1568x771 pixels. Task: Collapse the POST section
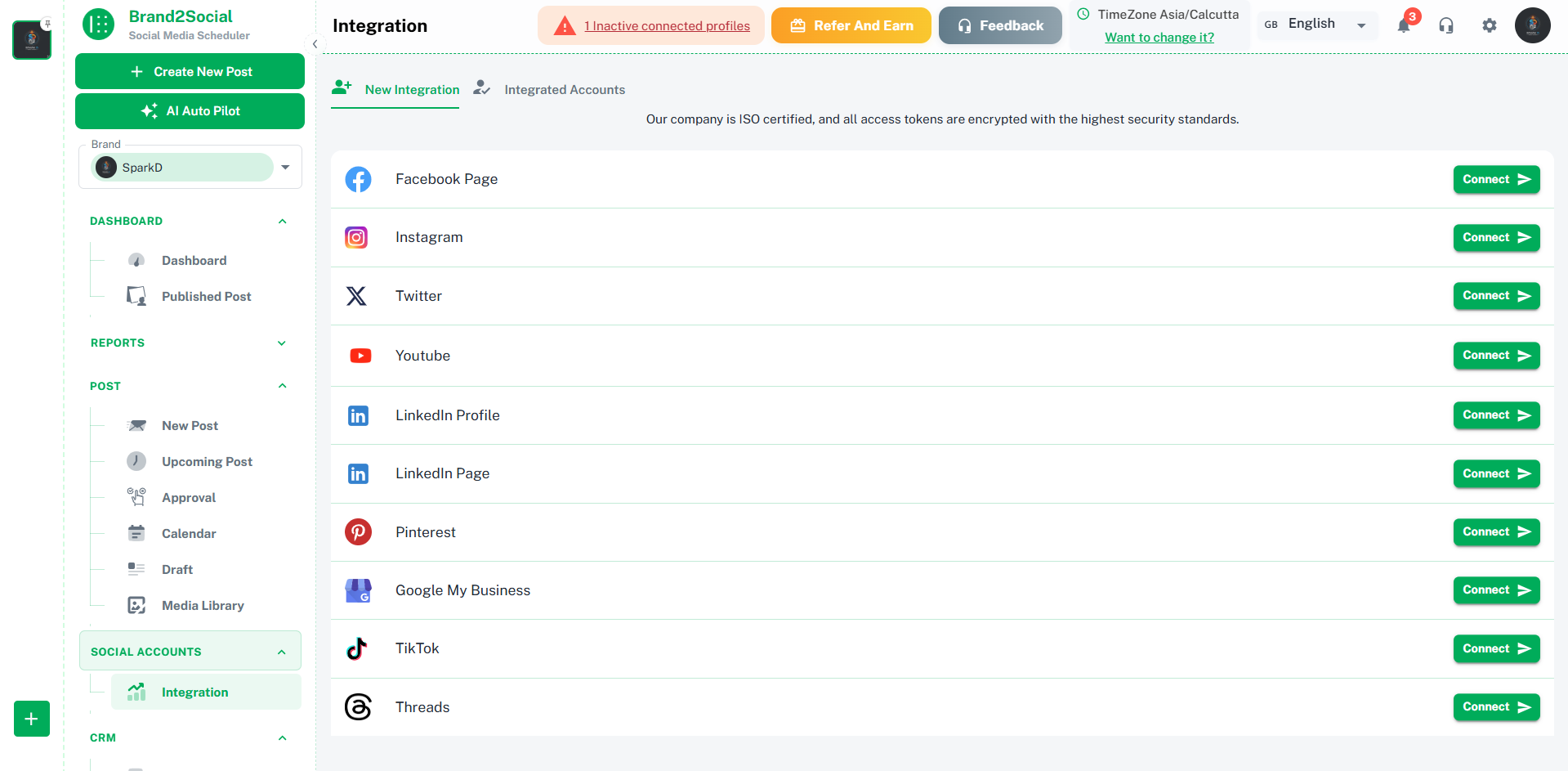tap(282, 386)
